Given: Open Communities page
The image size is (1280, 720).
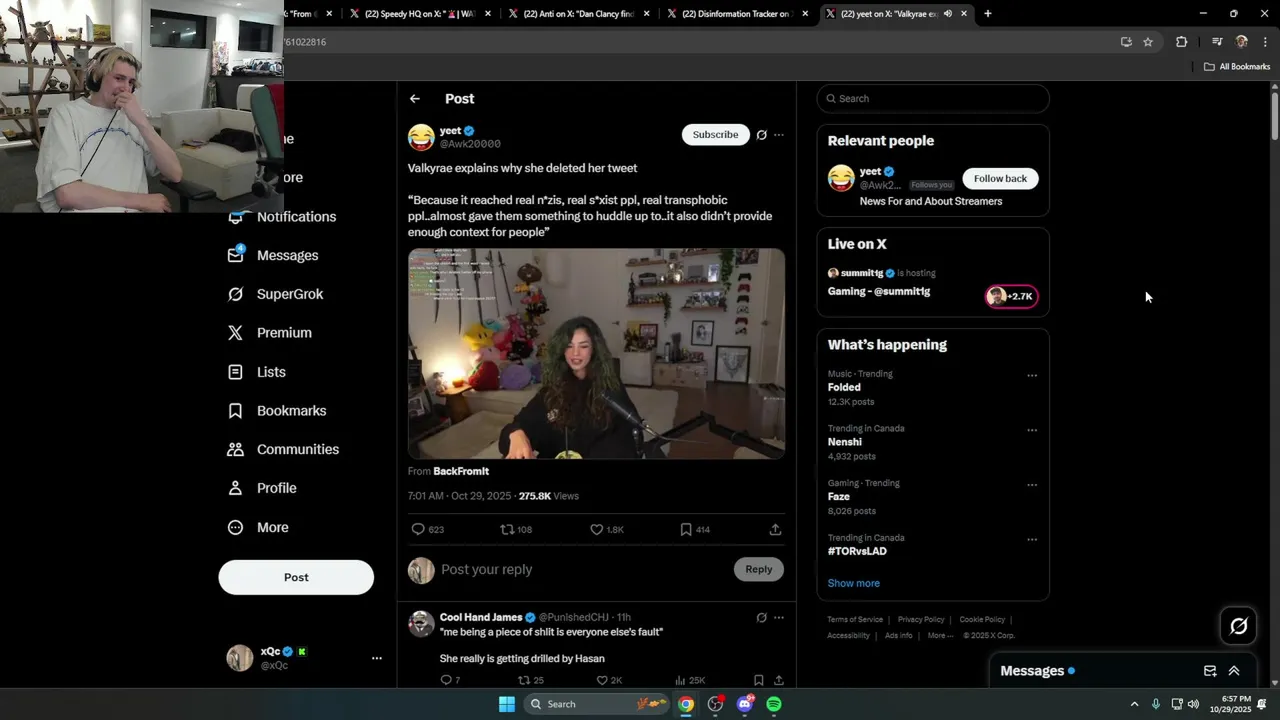Looking at the screenshot, I should pos(283,450).
